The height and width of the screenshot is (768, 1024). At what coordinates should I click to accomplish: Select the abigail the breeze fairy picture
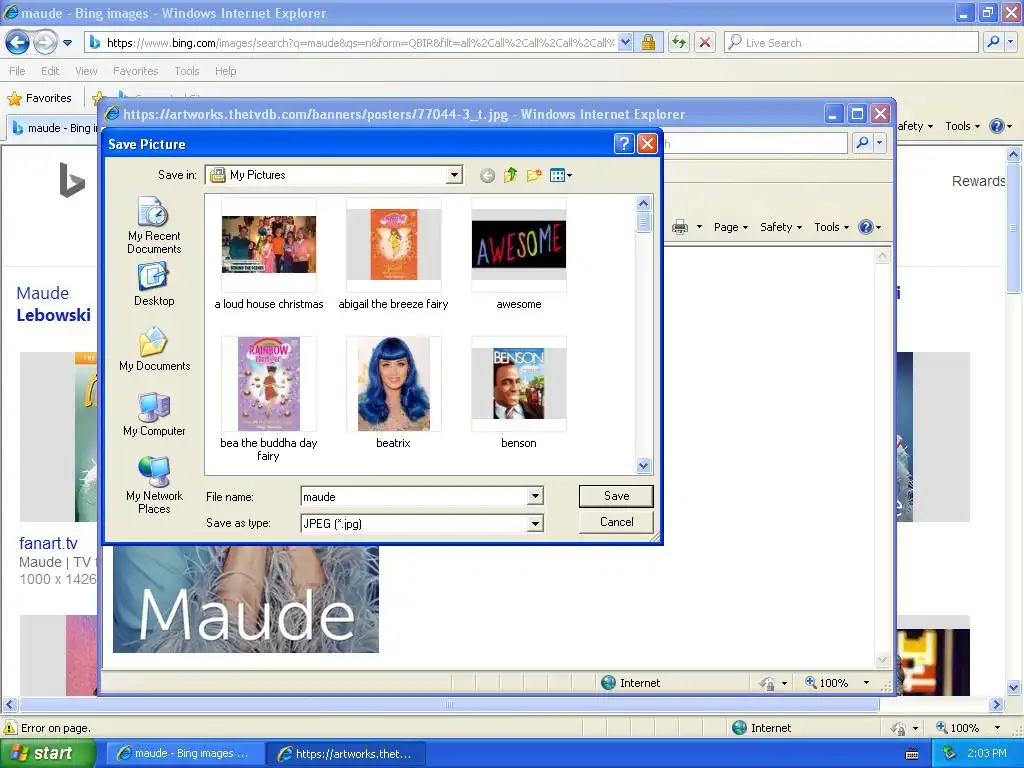(393, 255)
